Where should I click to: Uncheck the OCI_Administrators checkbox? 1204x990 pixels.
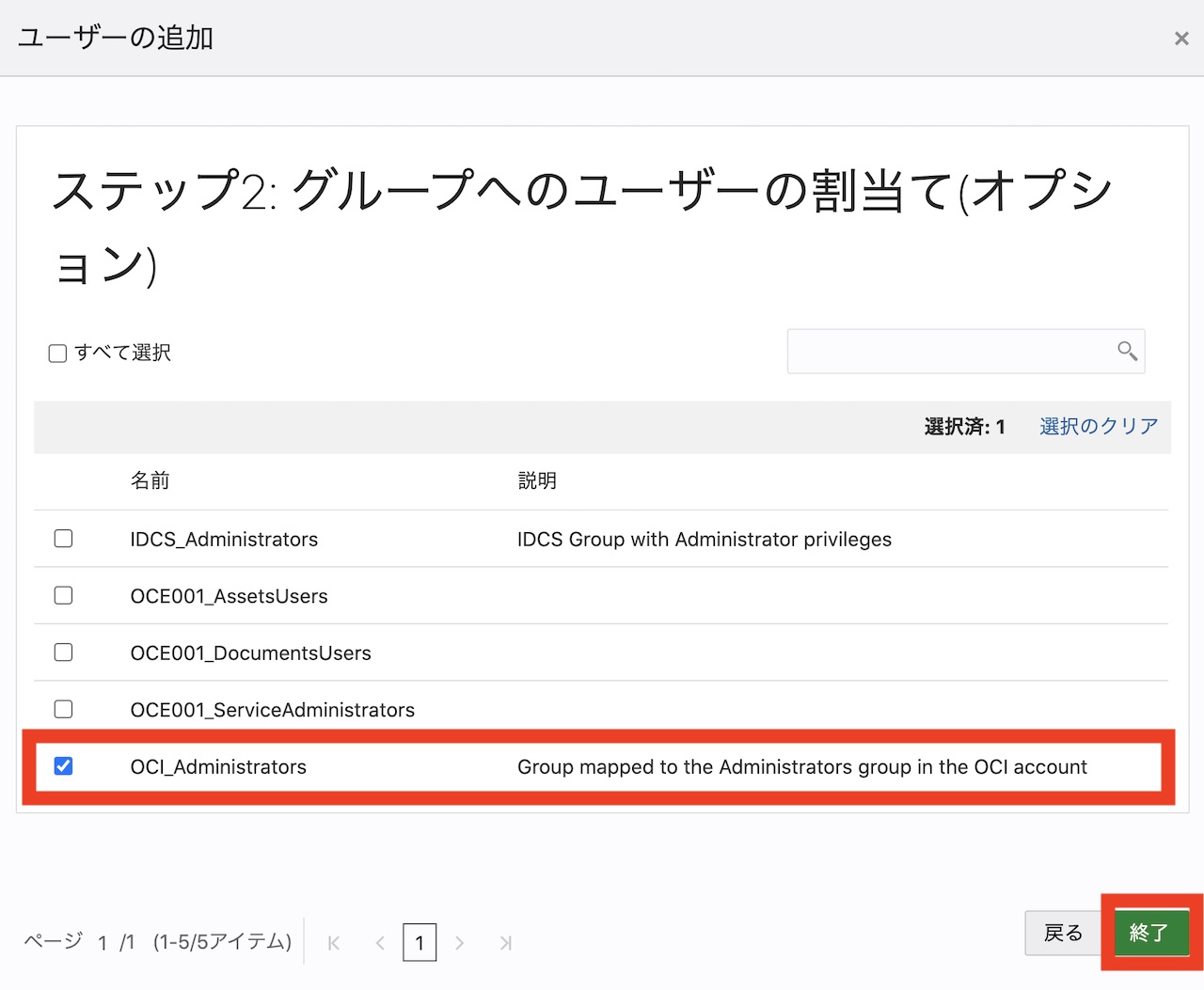coord(63,765)
